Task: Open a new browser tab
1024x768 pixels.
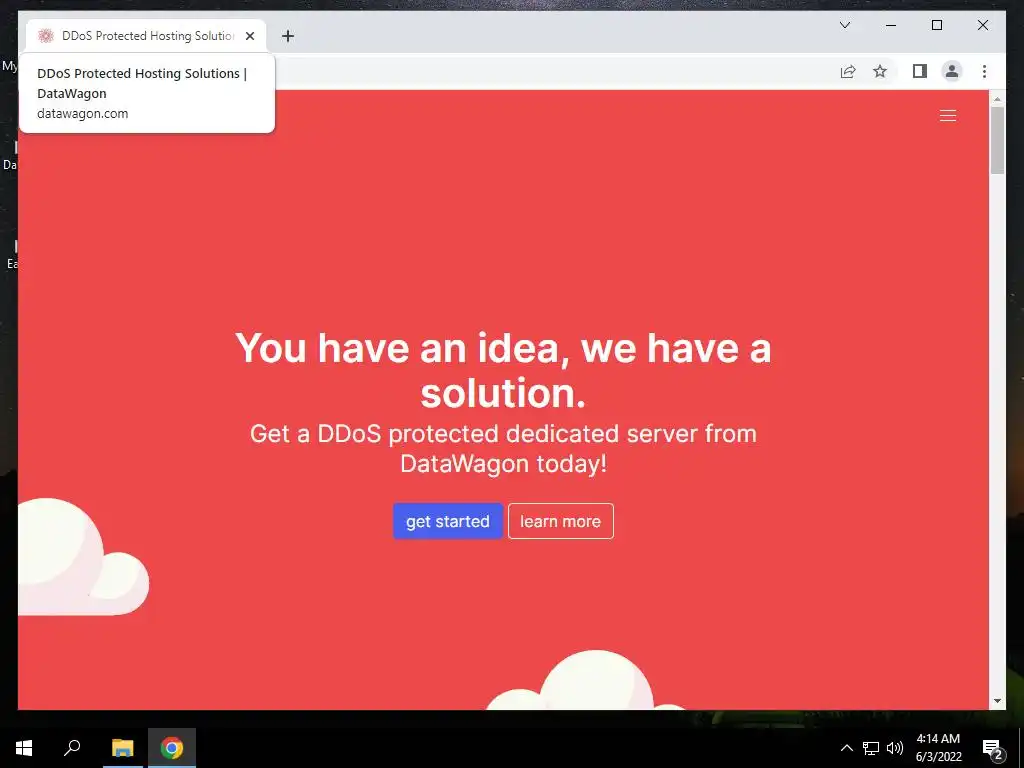Action: (x=287, y=36)
